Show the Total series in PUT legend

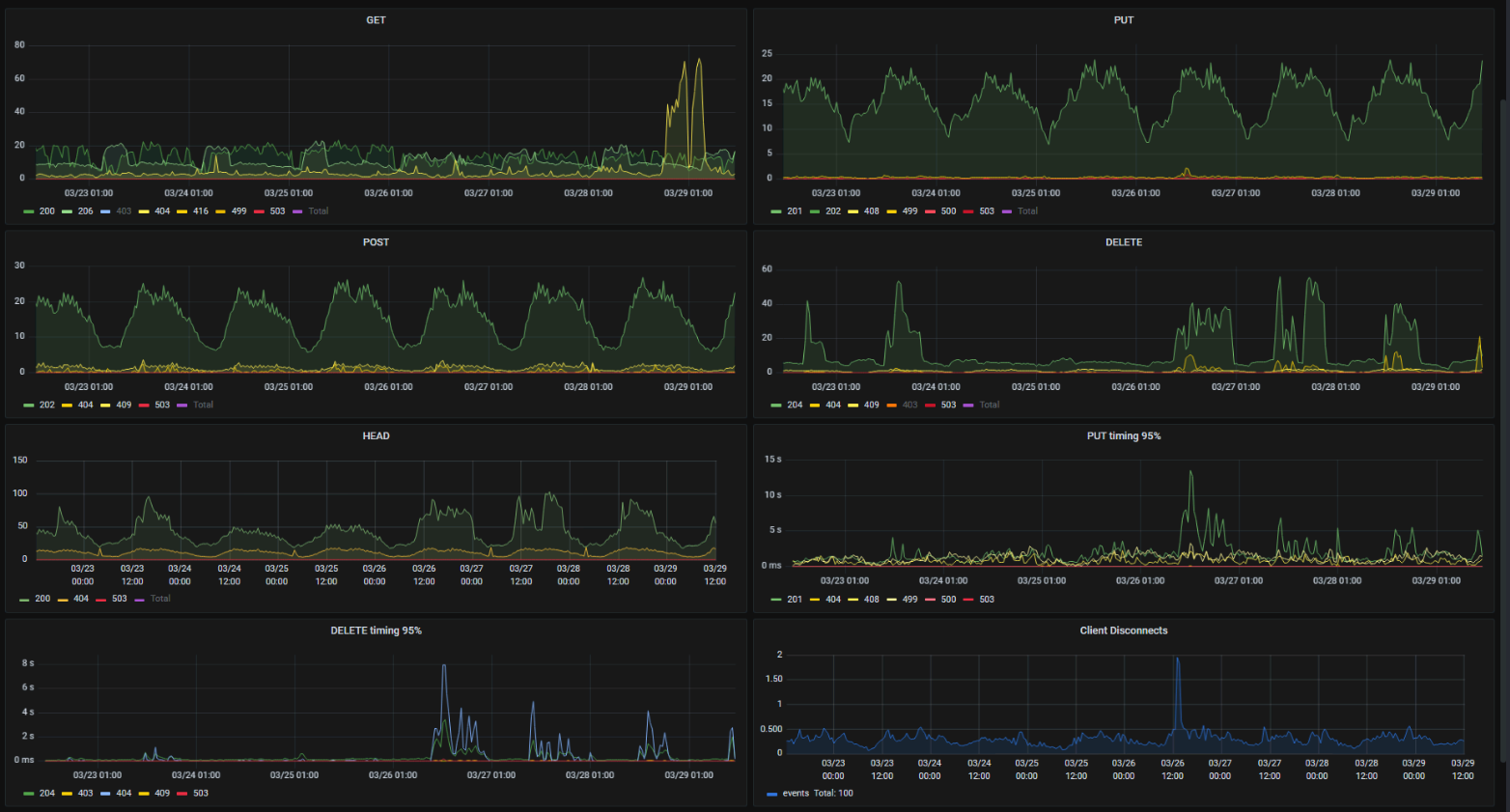point(1020,210)
